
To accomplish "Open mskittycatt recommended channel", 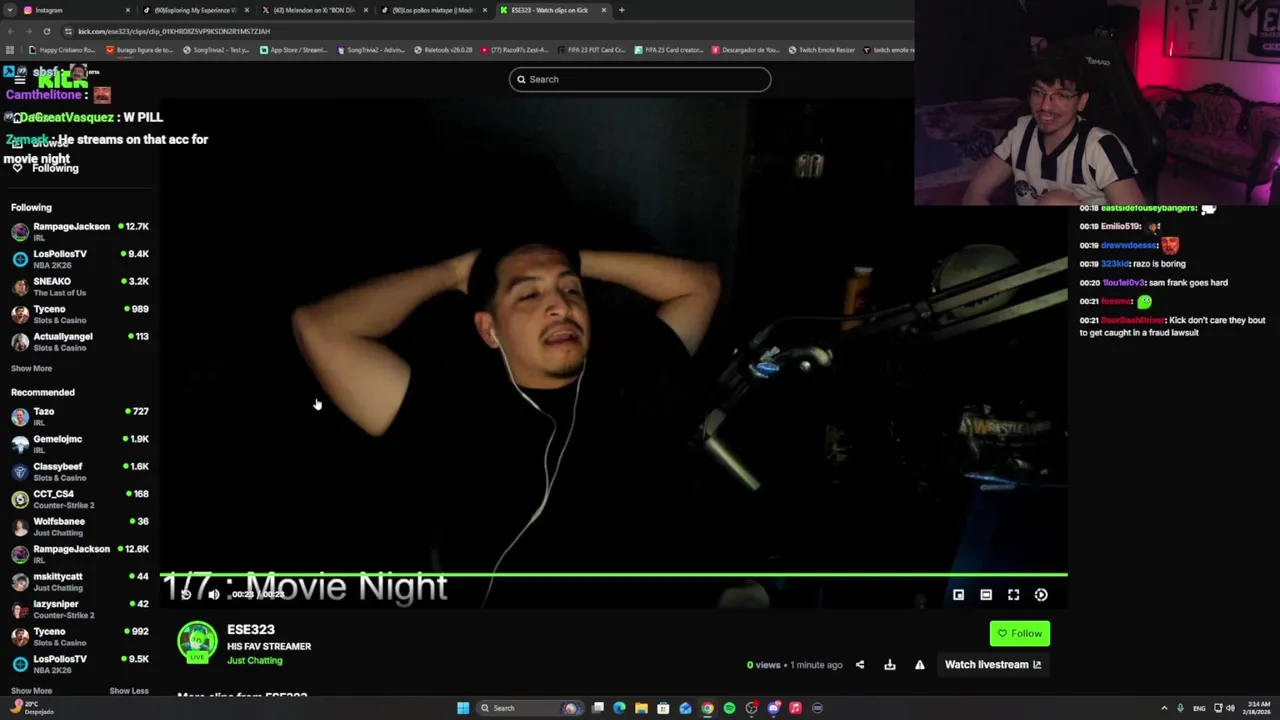I will click(80, 581).
